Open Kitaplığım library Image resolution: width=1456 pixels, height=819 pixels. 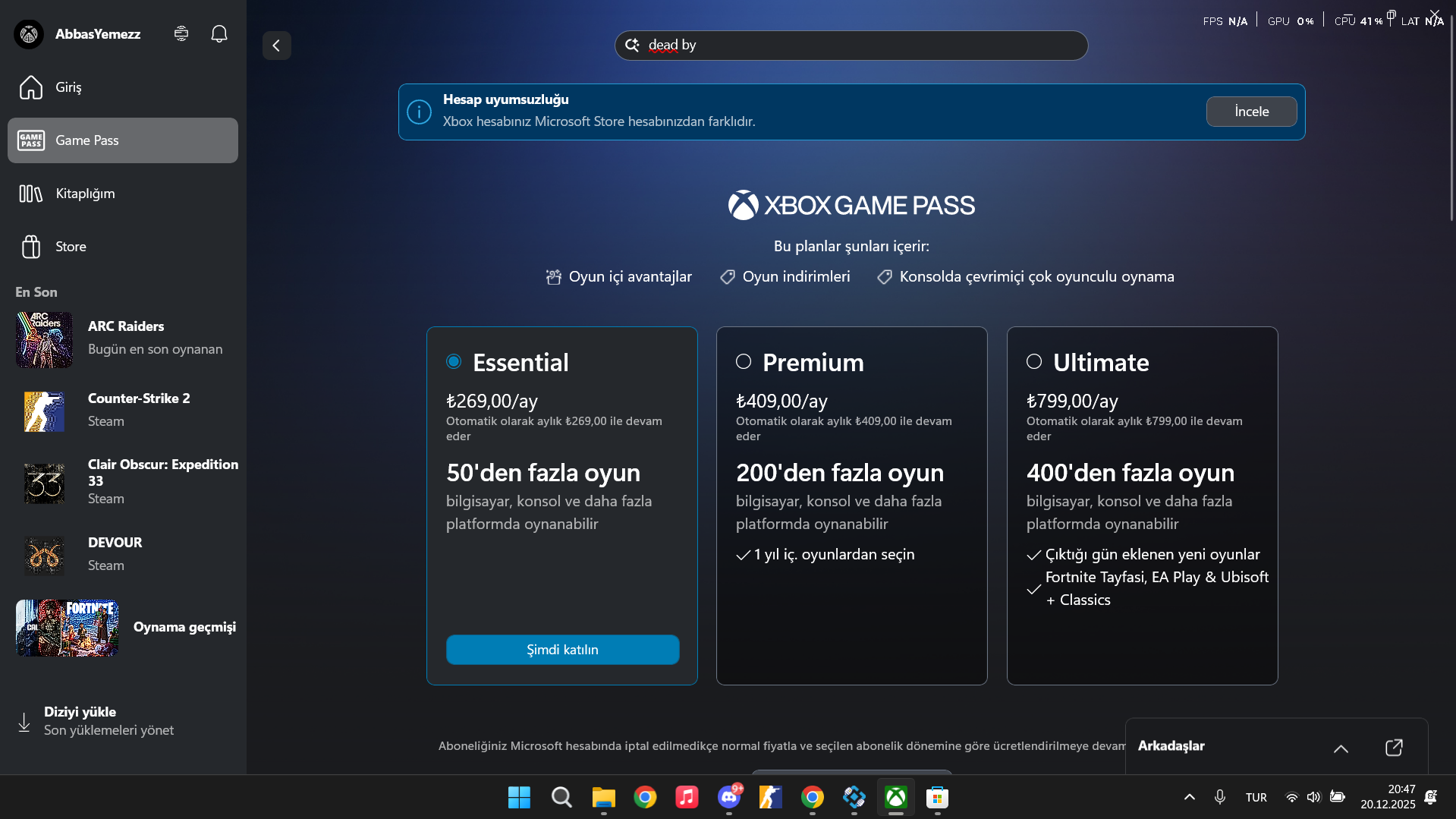[123, 194]
